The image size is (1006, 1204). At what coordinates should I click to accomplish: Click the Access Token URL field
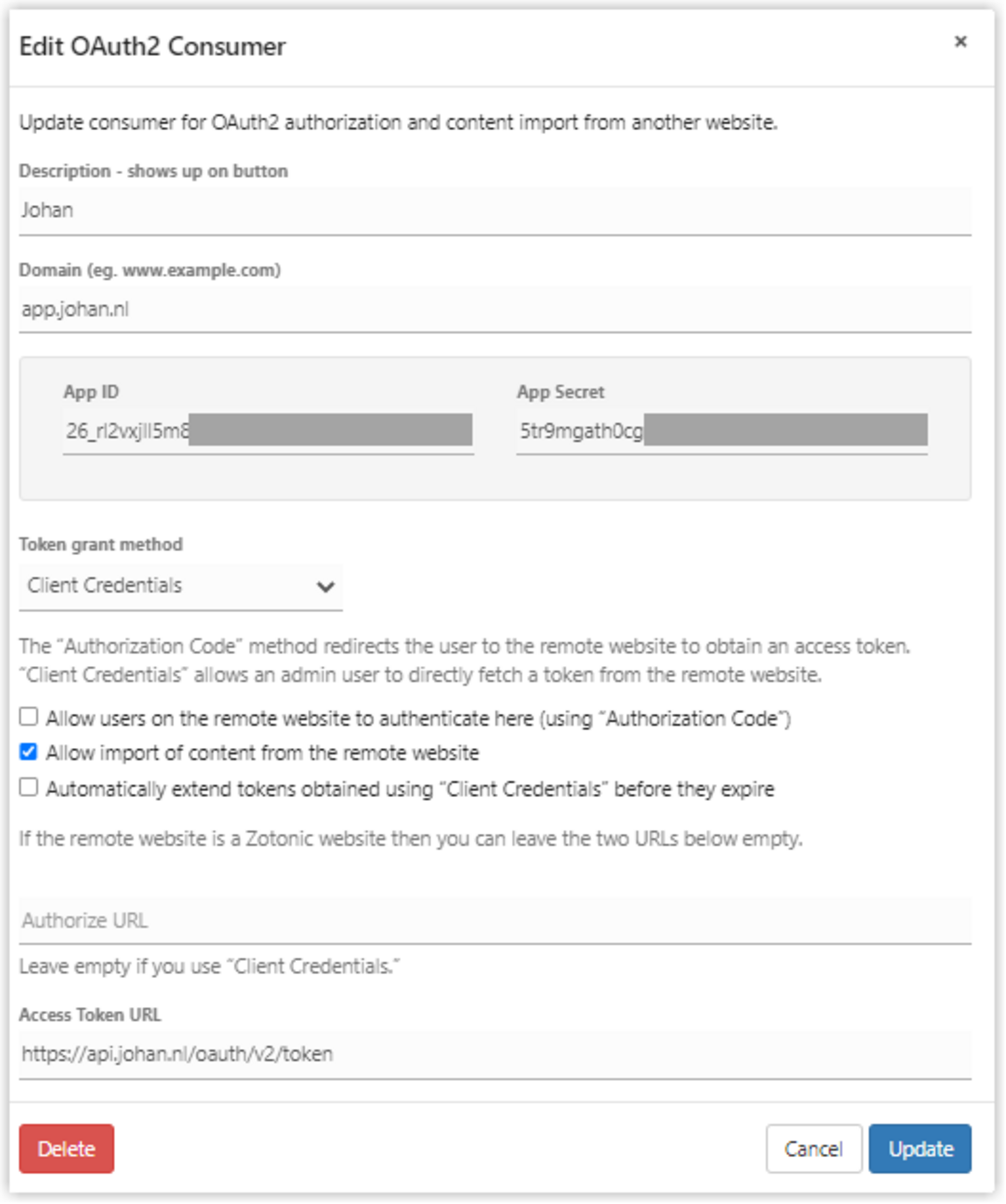tap(495, 1055)
